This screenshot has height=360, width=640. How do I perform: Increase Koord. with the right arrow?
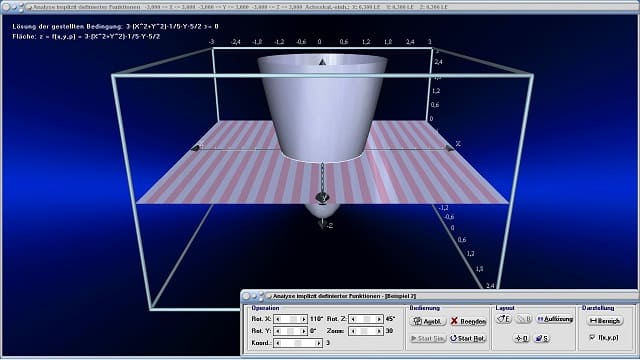(x=319, y=343)
